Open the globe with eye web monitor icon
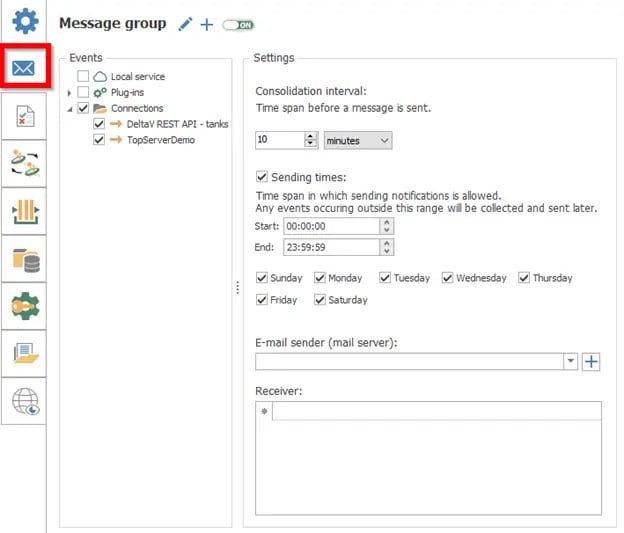The width and height of the screenshot is (624, 533). pos(25,401)
